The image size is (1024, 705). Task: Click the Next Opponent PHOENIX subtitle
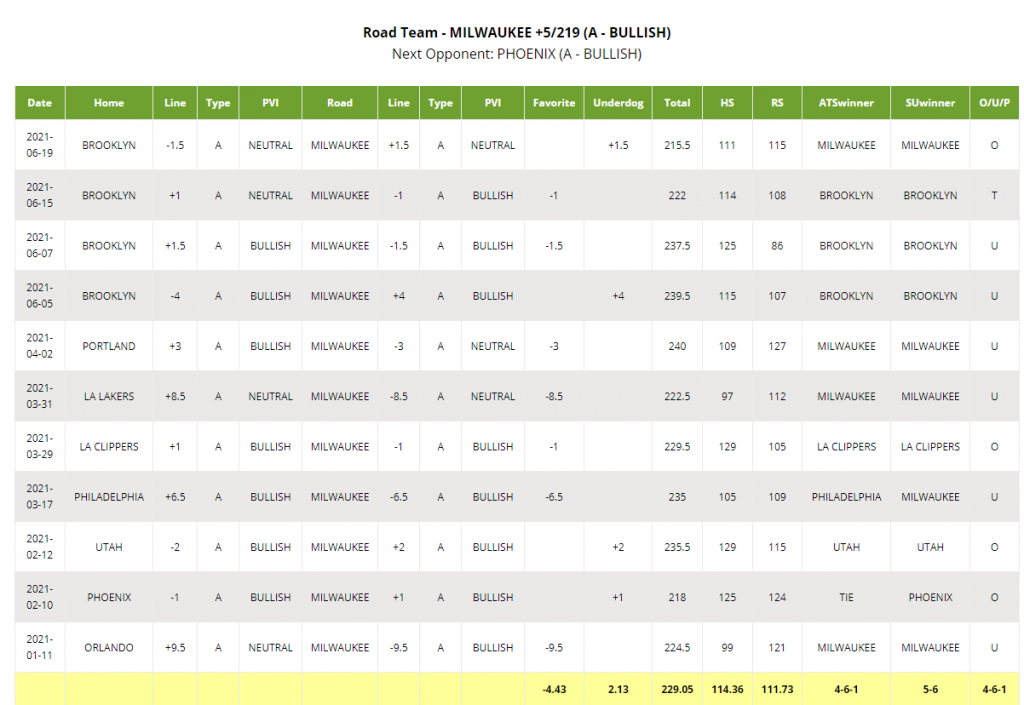pos(517,54)
